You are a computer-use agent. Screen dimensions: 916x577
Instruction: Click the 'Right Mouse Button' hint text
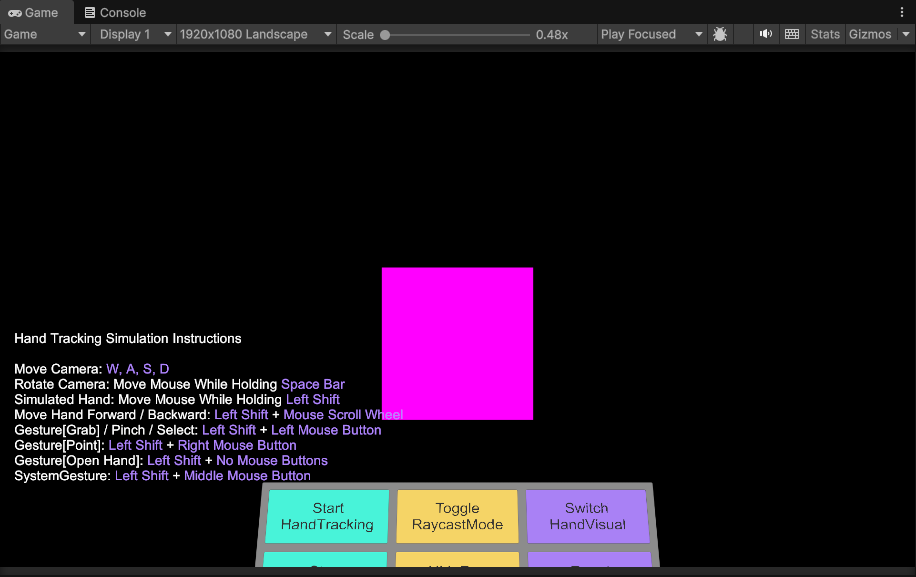[x=237, y=445]
